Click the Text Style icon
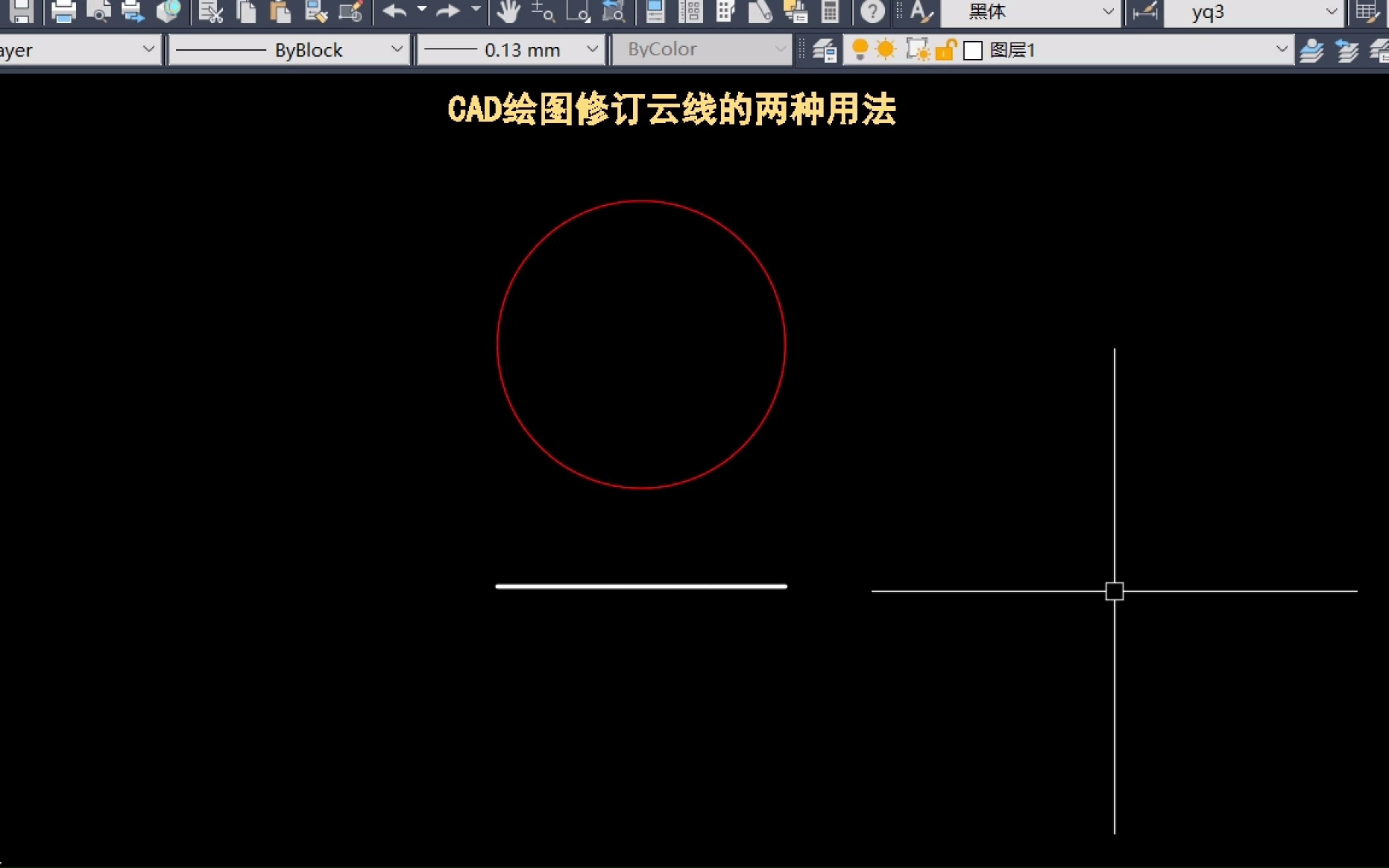 coord(921,12)
